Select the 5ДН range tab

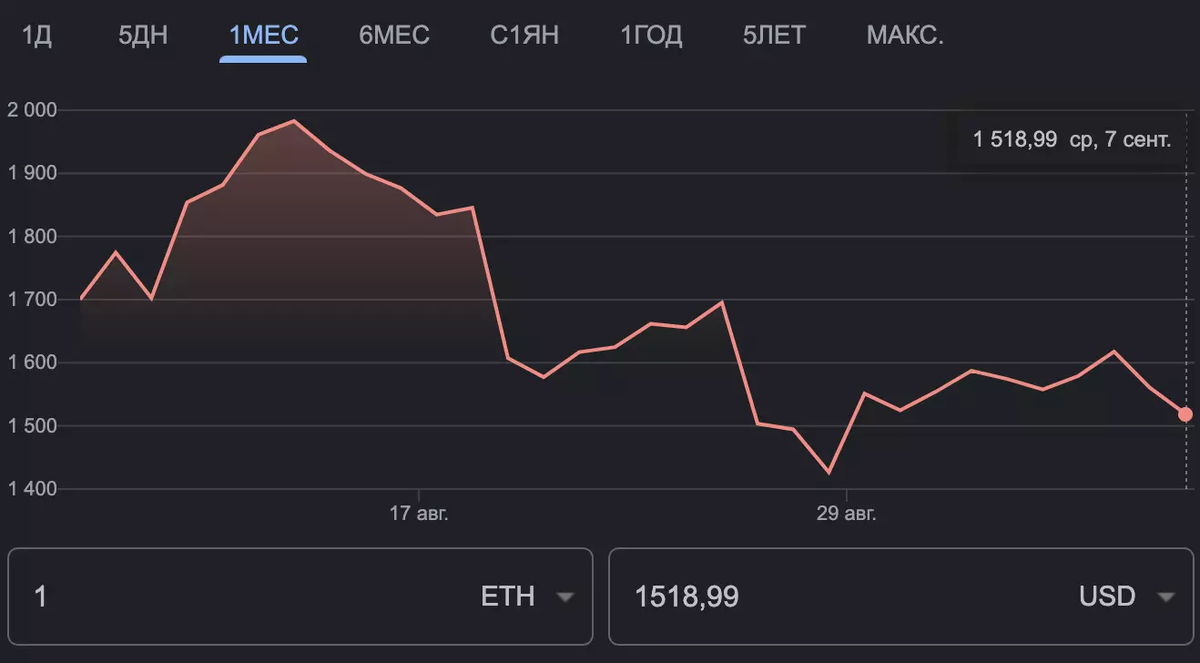point(143,36)
